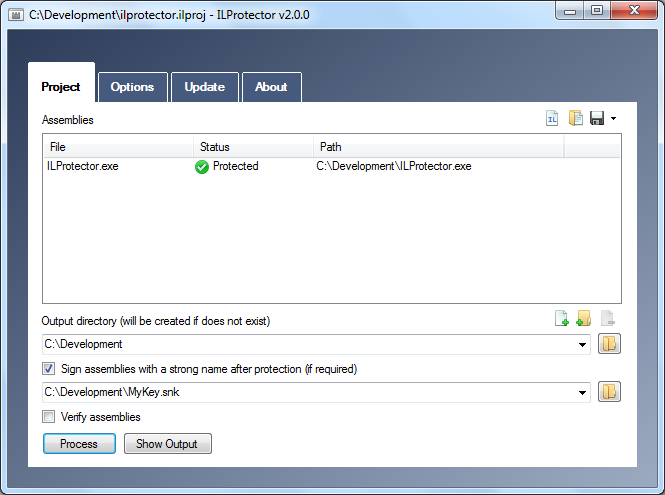Click the Show Output button
This screenshot has height=495, width=665.
pyautogui.click(x=168, y=444)
